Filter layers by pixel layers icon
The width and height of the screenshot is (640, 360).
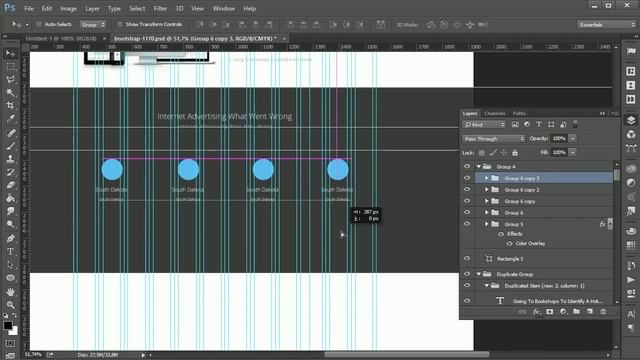[515, 124]
